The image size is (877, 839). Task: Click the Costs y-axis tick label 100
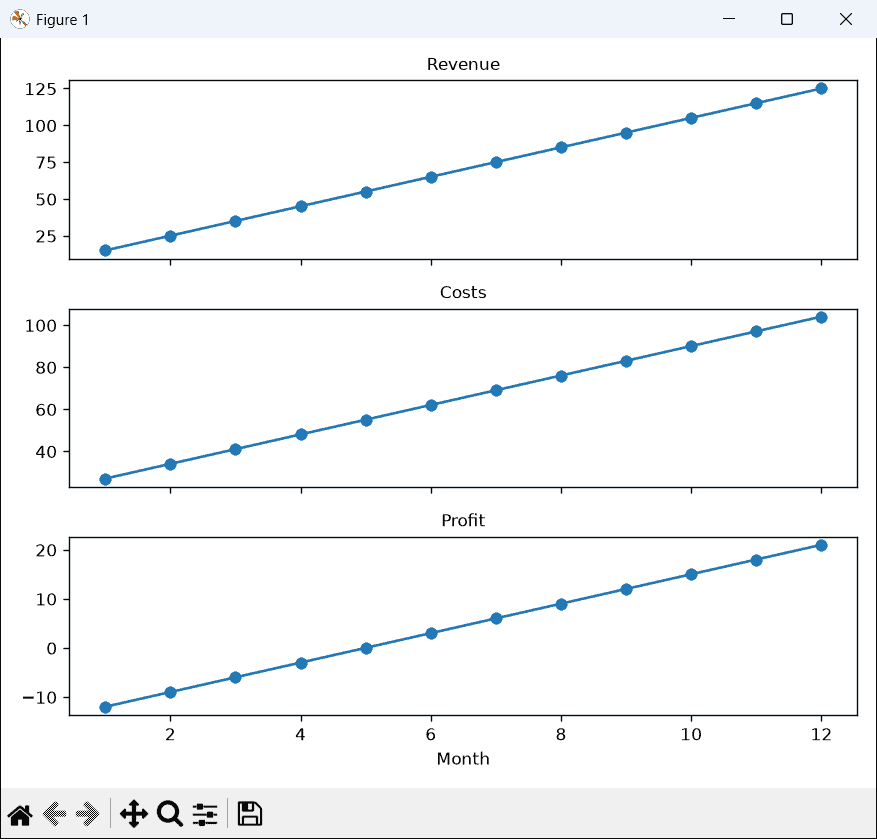(x=41, y=326)
